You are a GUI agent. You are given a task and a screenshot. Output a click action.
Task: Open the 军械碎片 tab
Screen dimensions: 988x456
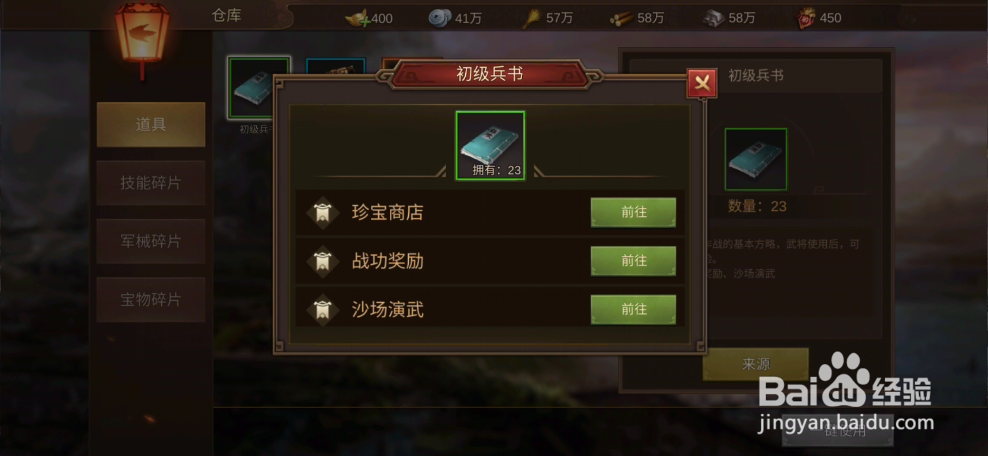[151, 241]
